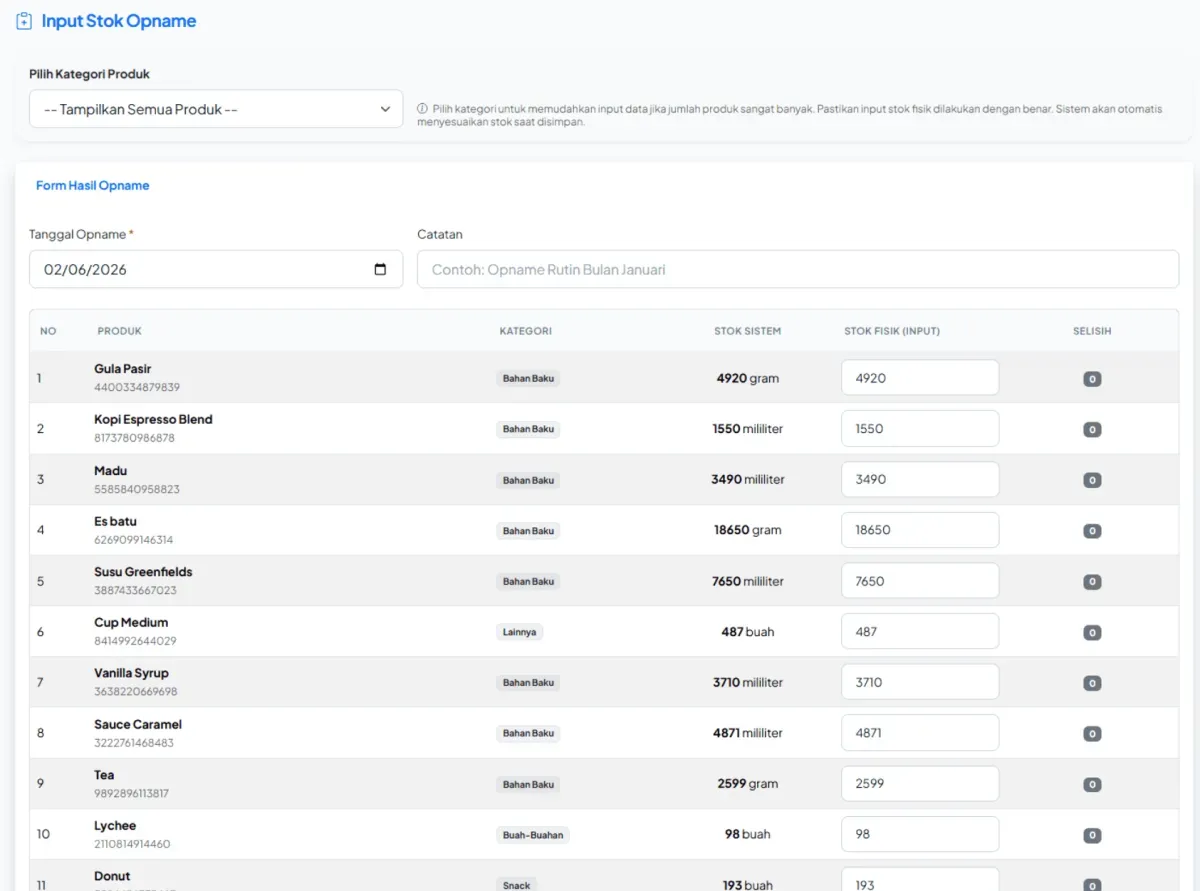Click the Selisih badge for Gula Pasir

(x=1092, y=379)
